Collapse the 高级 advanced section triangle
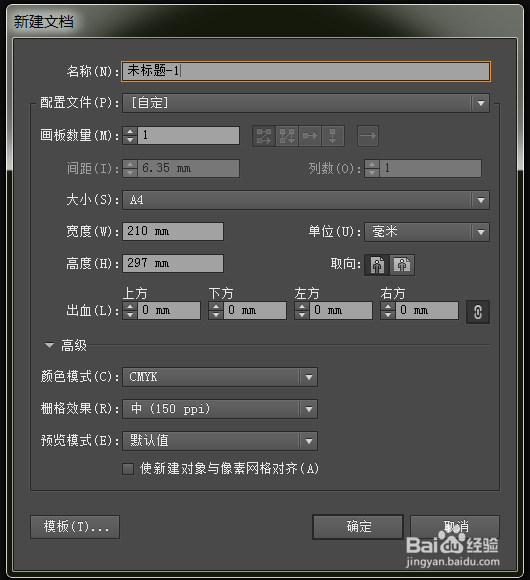 click(49, 345)
